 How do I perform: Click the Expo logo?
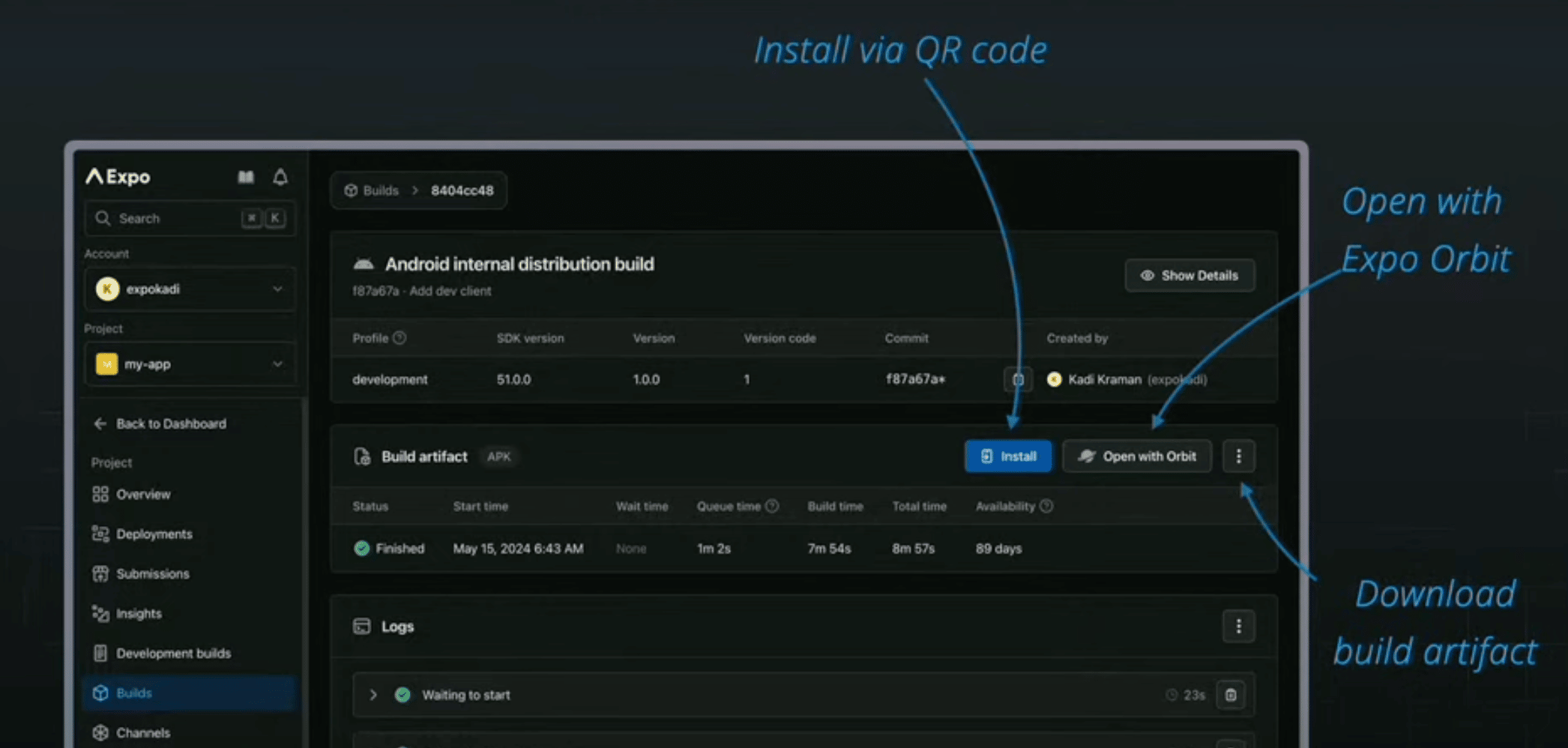tap(118, 177)
